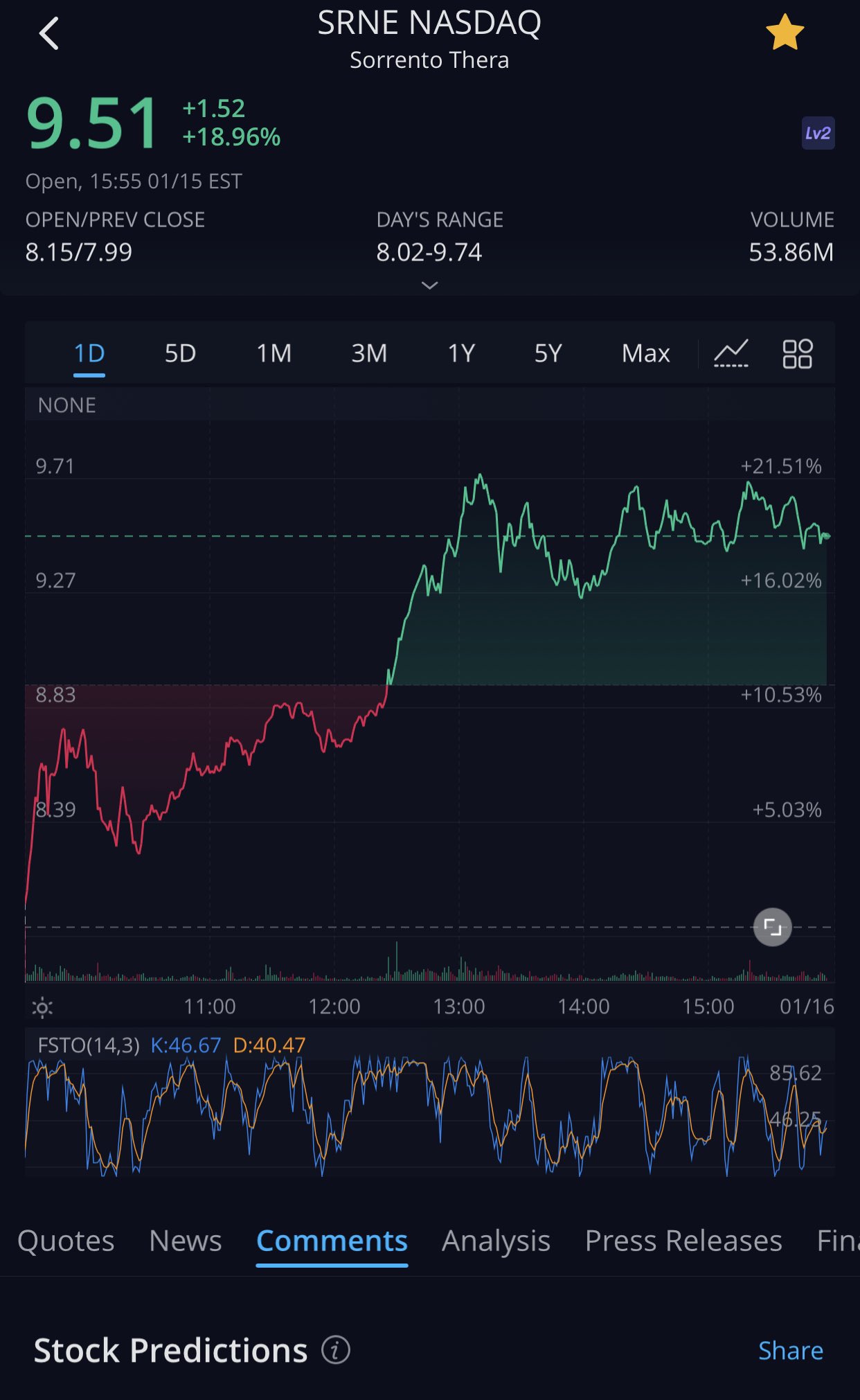Select the 1Y chart range

click(461, 353)
